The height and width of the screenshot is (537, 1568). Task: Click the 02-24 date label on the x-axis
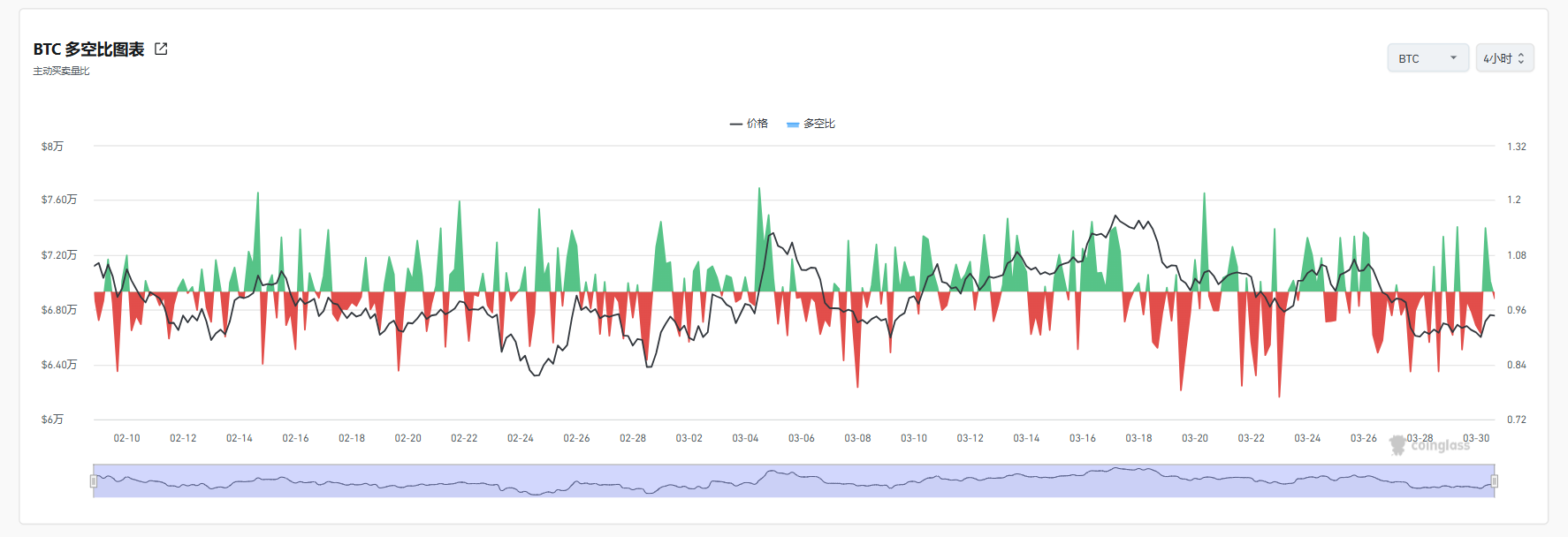521,438
